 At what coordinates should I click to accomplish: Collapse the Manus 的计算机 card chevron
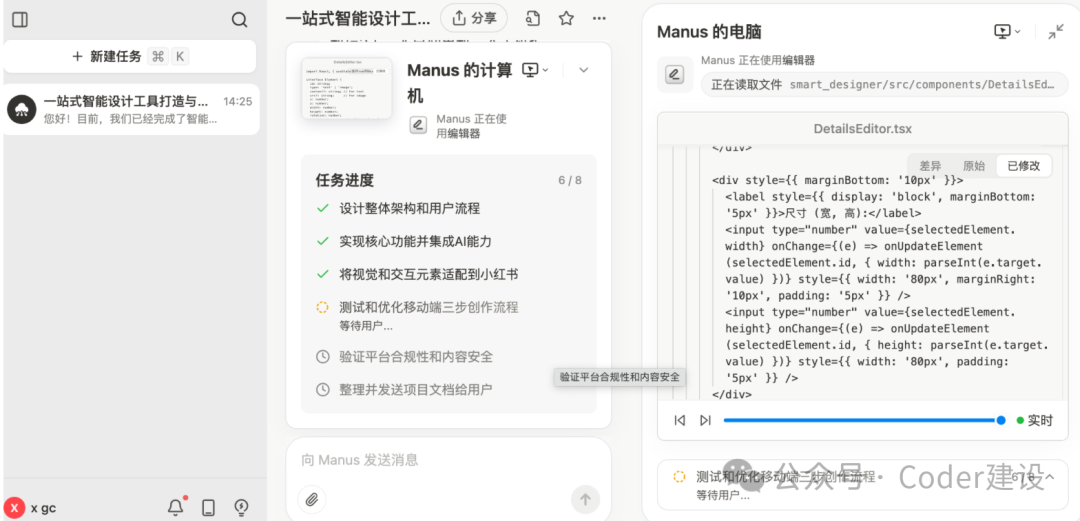[583, 70]
